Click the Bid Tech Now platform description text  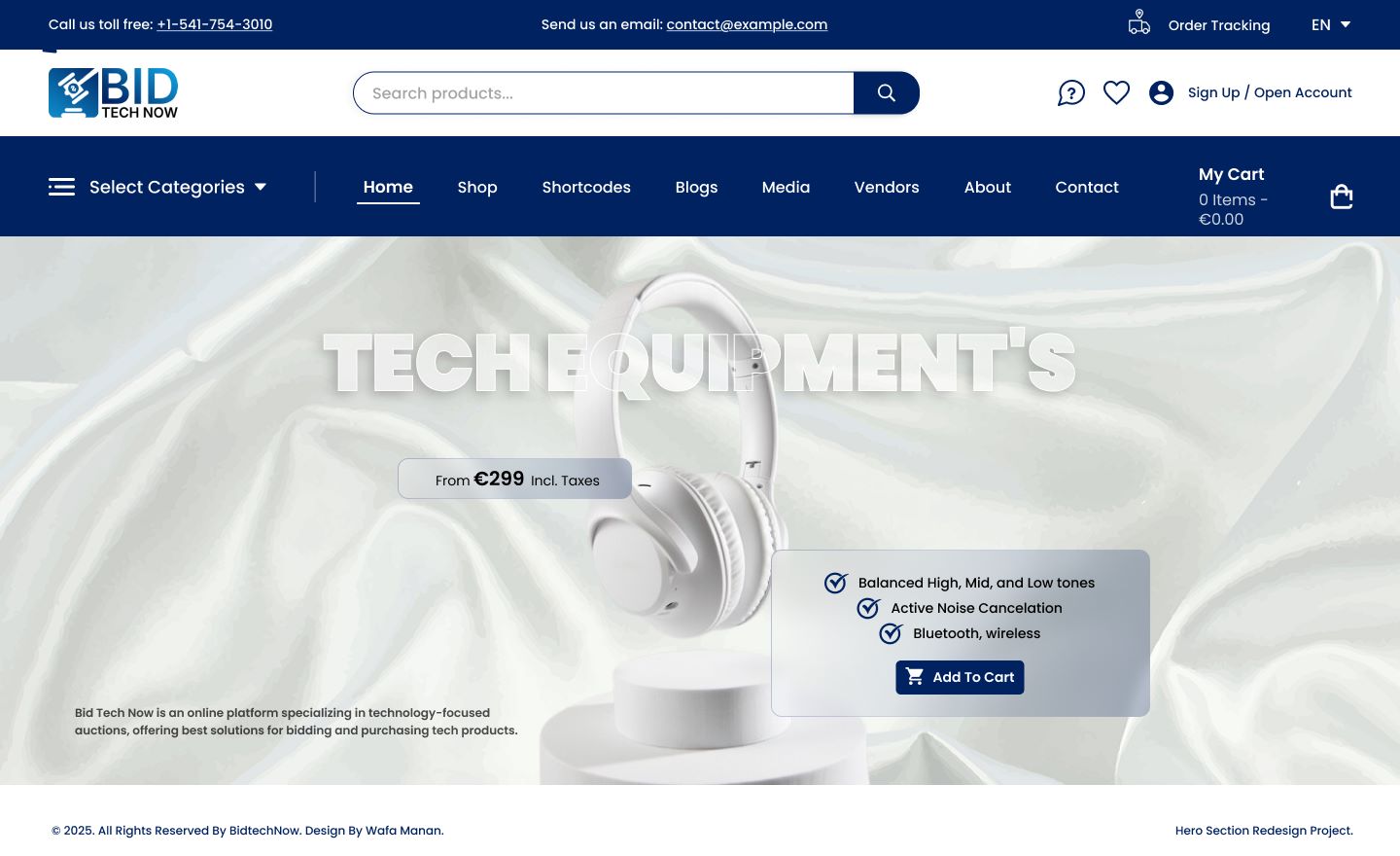pyautogui.click(x=297, y=722)
